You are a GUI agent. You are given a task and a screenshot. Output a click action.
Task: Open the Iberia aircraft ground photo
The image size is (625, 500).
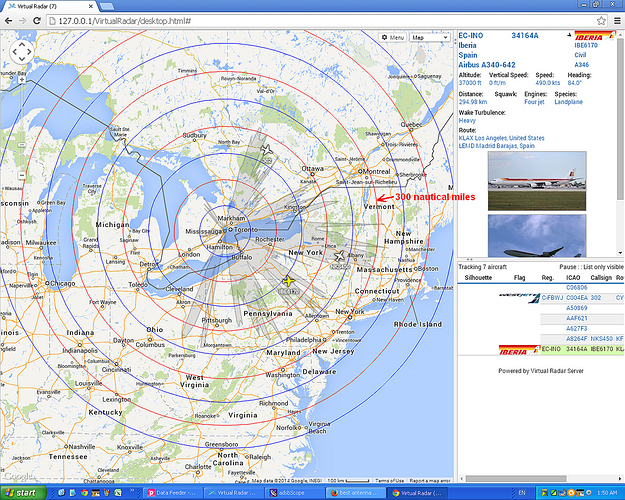[537, 181]
